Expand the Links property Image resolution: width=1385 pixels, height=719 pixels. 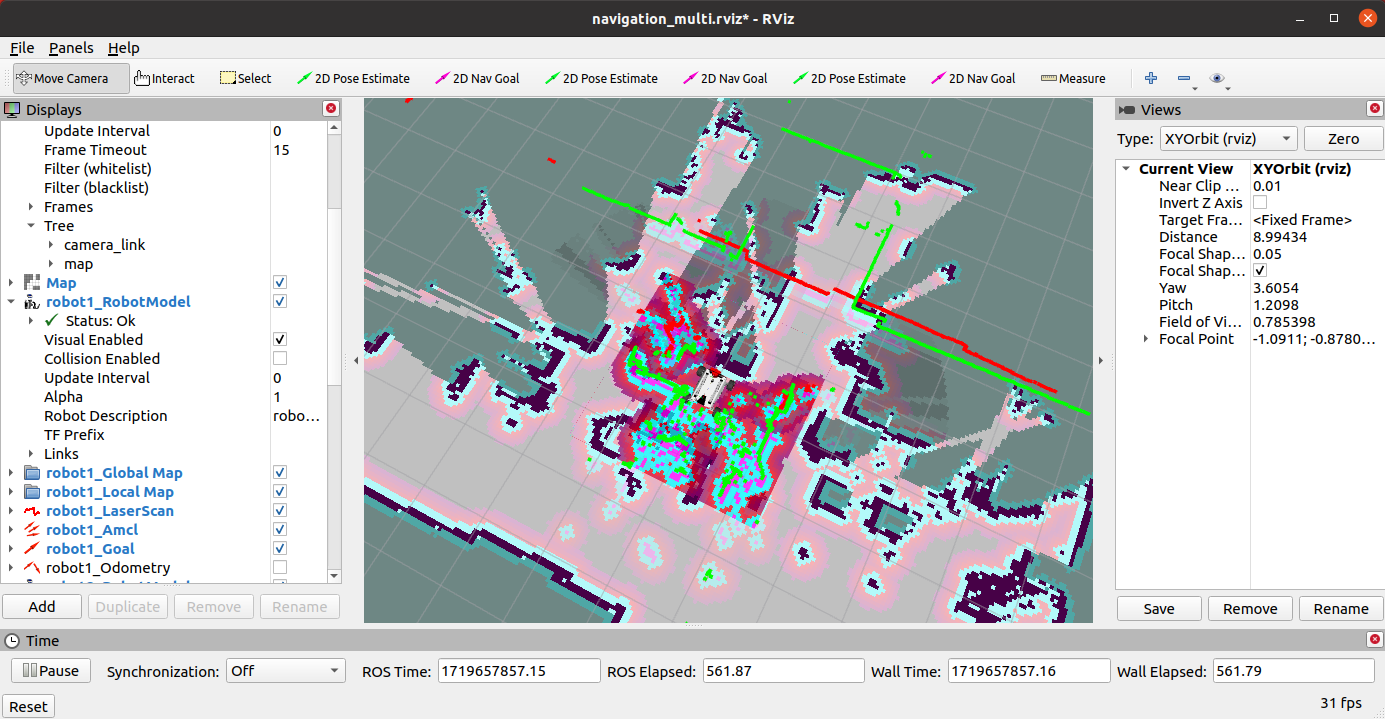coord(31,454)
